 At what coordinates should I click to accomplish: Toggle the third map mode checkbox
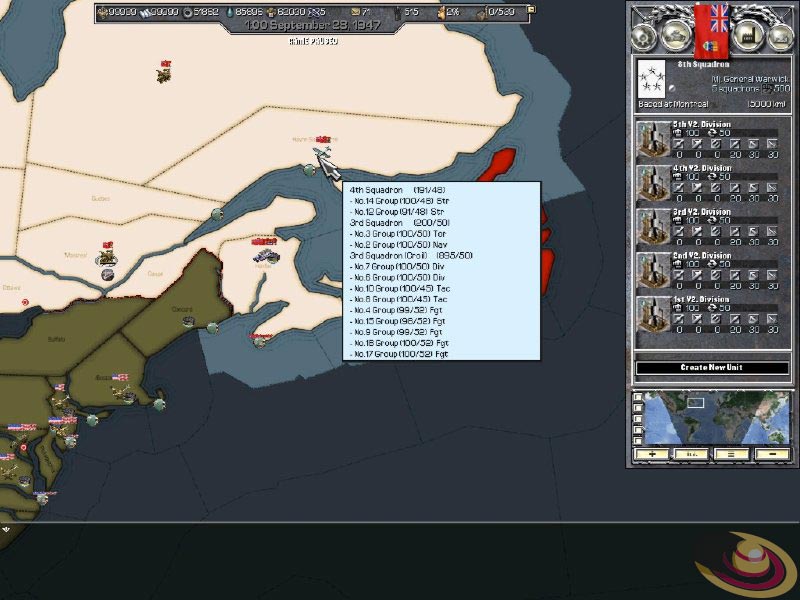point(637,419)
